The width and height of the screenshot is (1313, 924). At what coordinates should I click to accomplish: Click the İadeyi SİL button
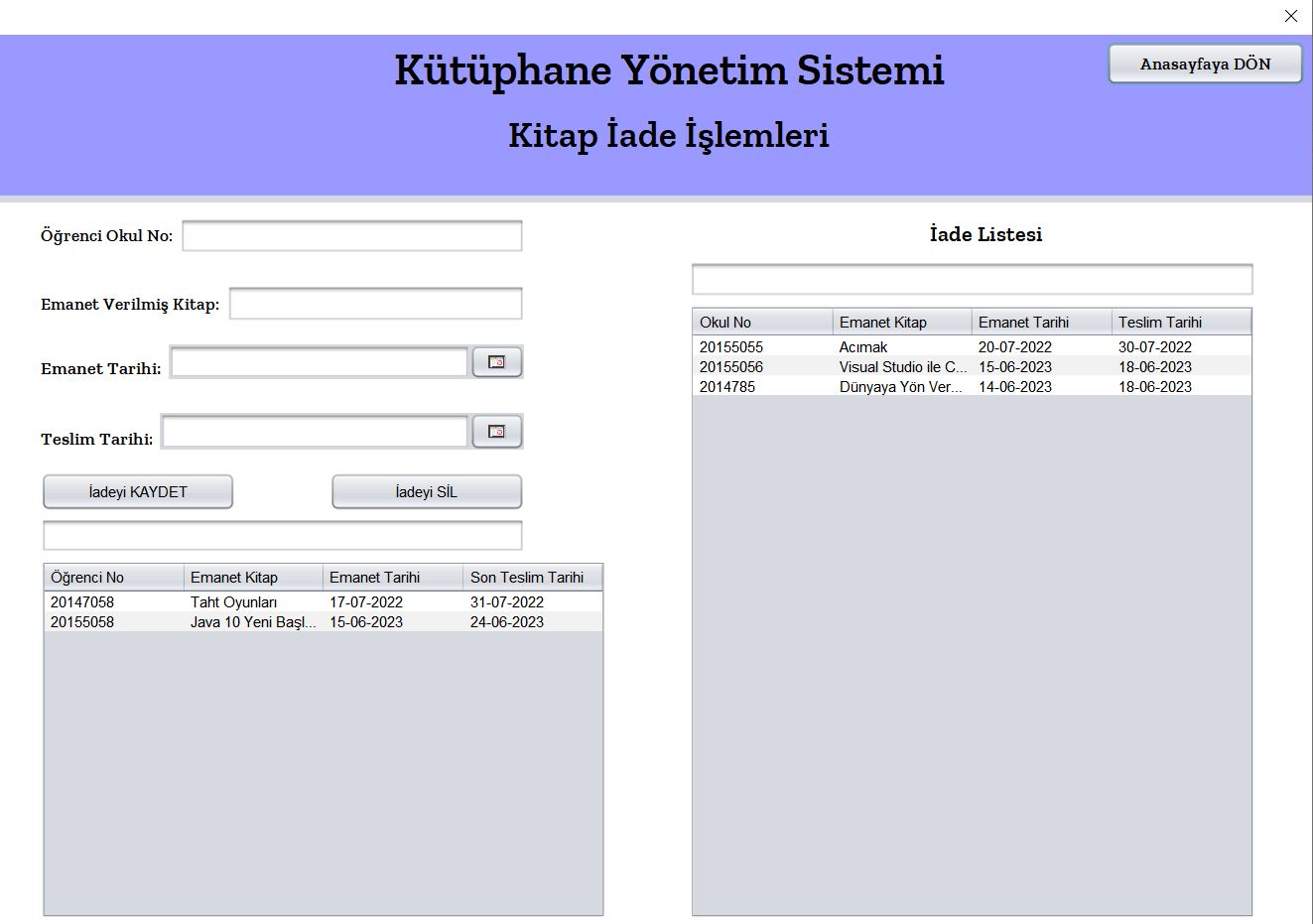click(x=427, y=491)
